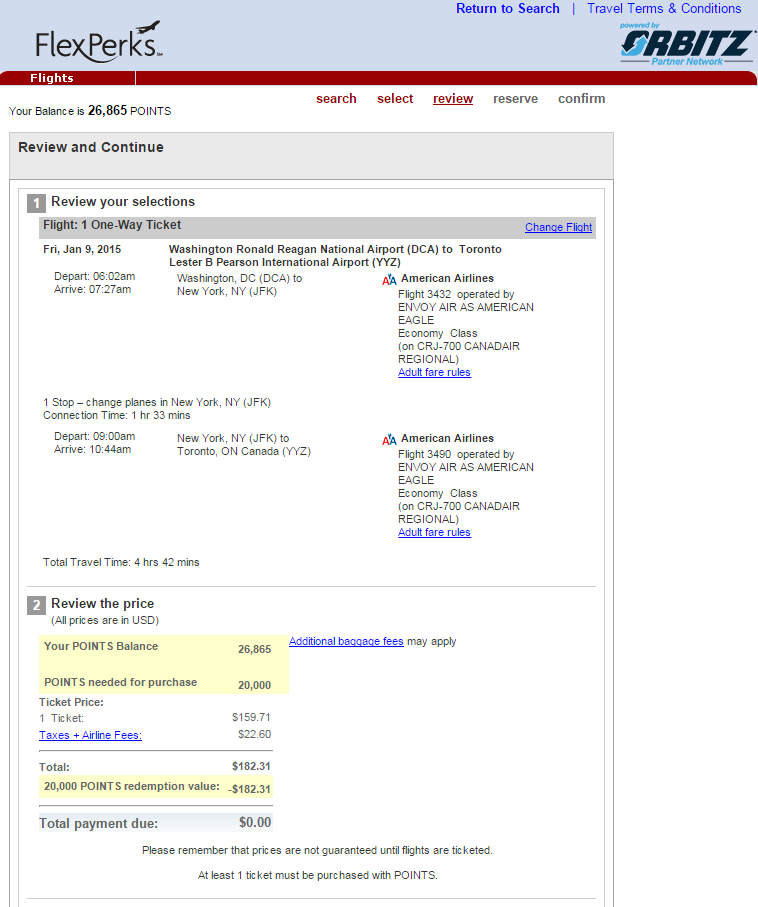Select the Review and Continue heading

pyautogui.click(x=91, y=148)
